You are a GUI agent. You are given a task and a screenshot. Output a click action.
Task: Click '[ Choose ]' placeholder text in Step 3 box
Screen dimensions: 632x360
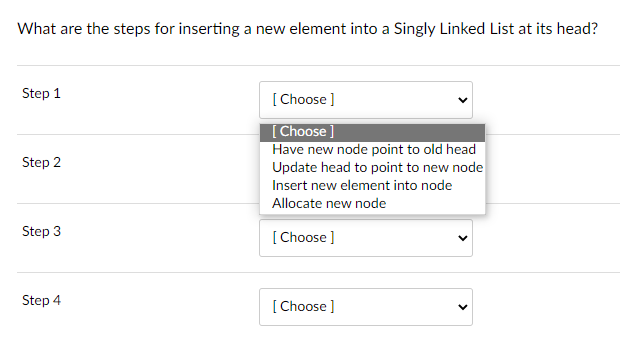(x=303, y=237)
